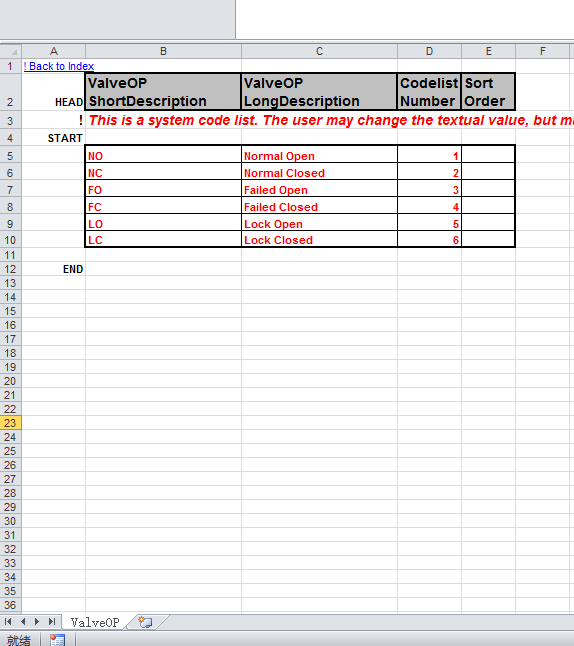Screen dimensions: 574x646
Task: Click the cell containing NO
Action: click(163, 154)
